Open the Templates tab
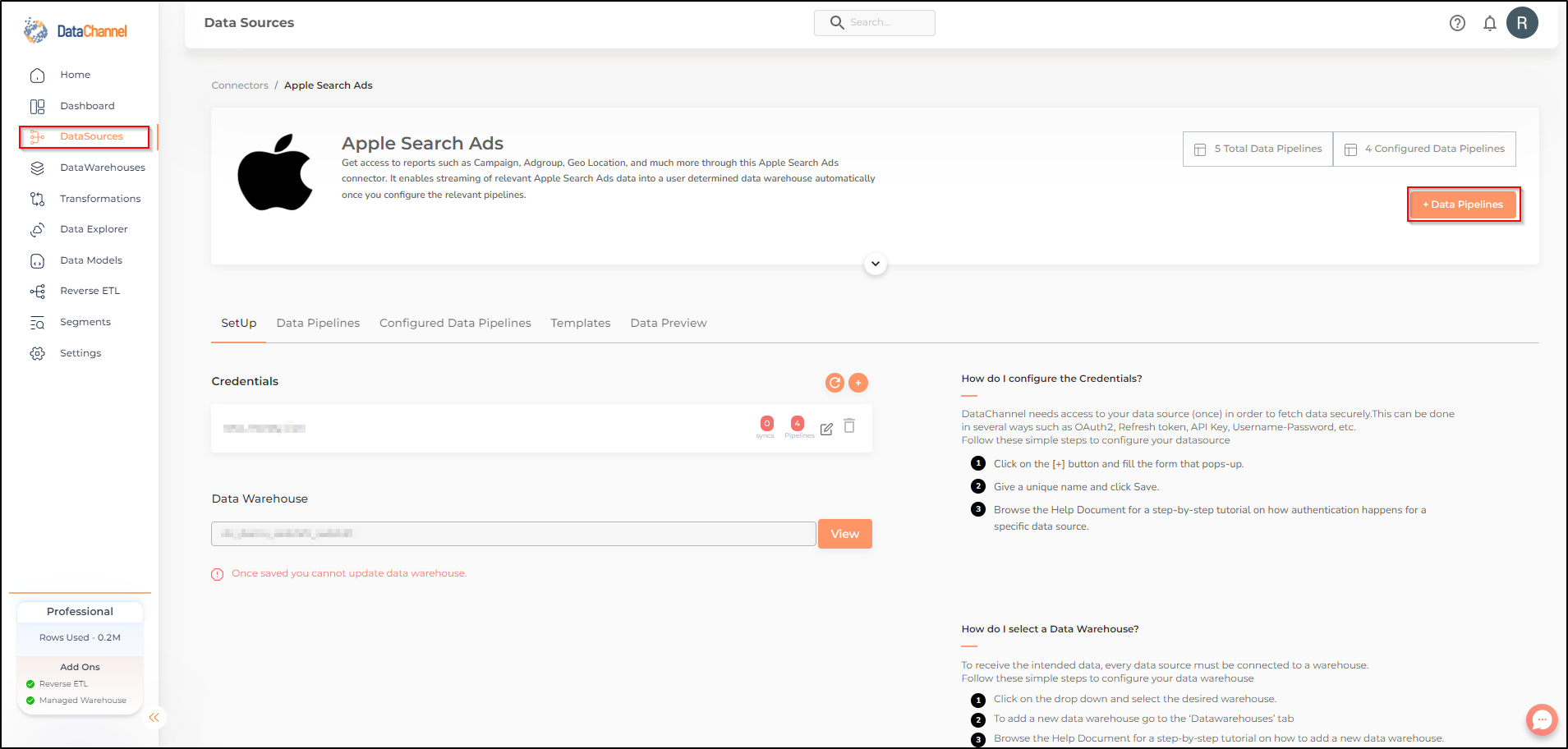The height and width of the screenshot is (749, 1568). point(581,323)
